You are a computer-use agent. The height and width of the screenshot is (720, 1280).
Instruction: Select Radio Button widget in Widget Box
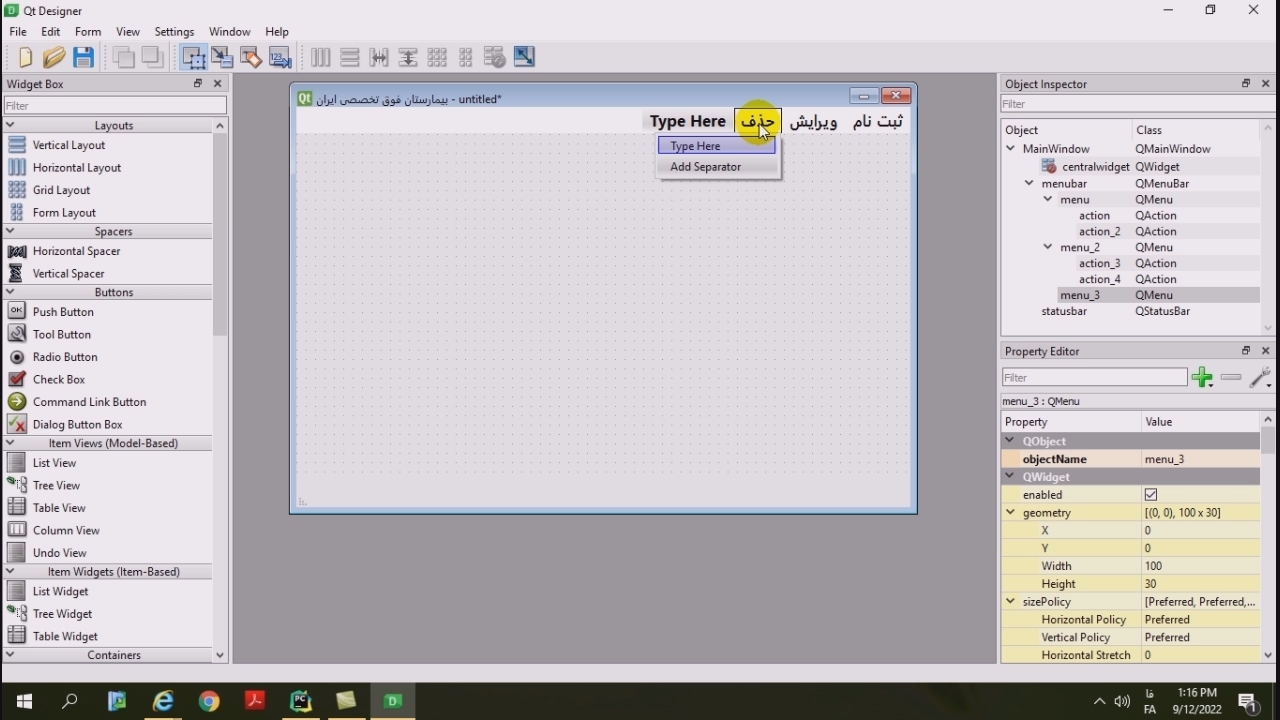65,357
